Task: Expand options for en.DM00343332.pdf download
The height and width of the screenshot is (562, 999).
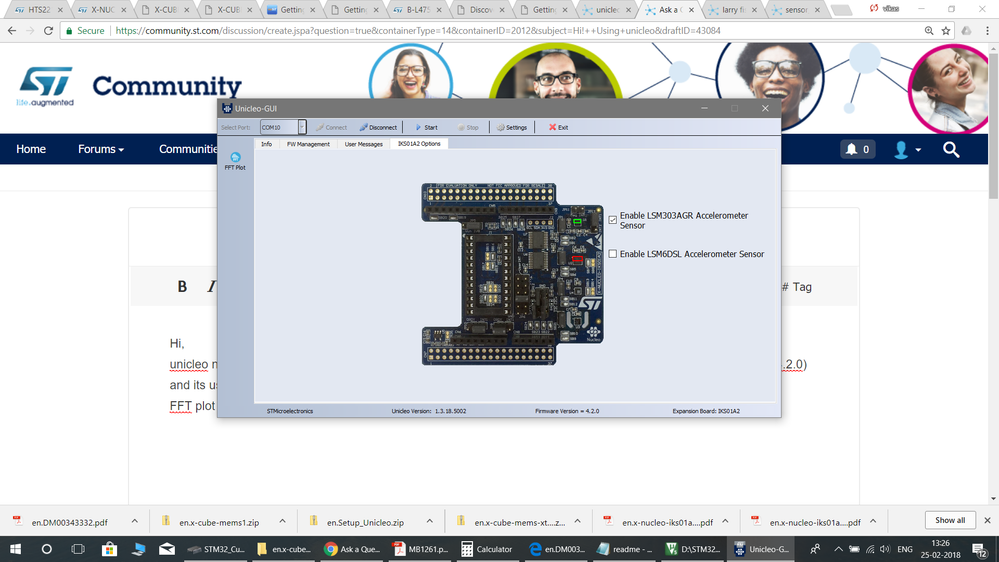Action: pos(134,521)
